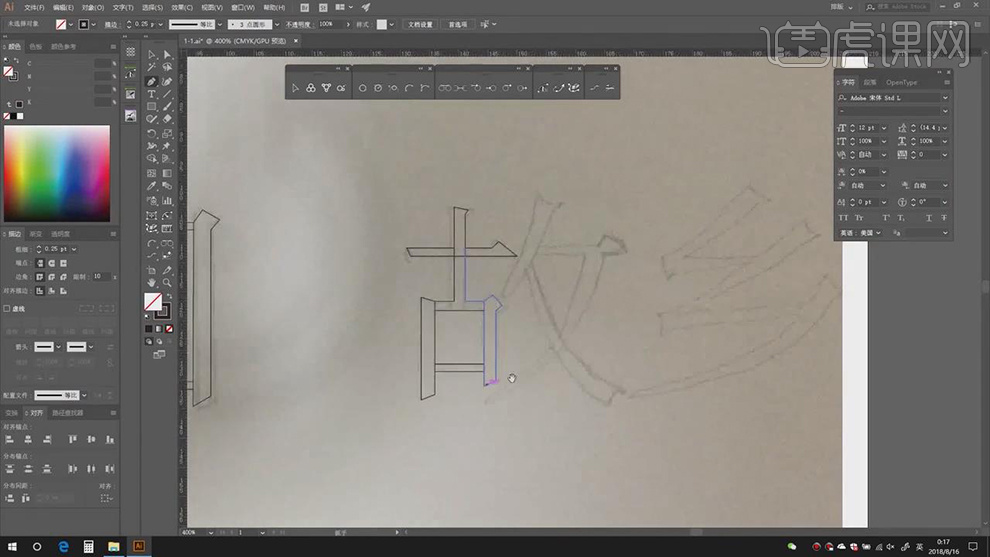Enable the dashed line (虚线) checkbox
Screen dimensions: 990x557
tap(7, 309)
